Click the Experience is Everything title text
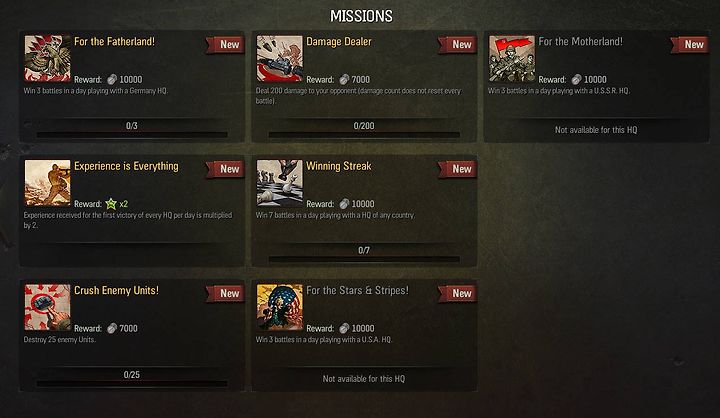 (x=126, y=166)
